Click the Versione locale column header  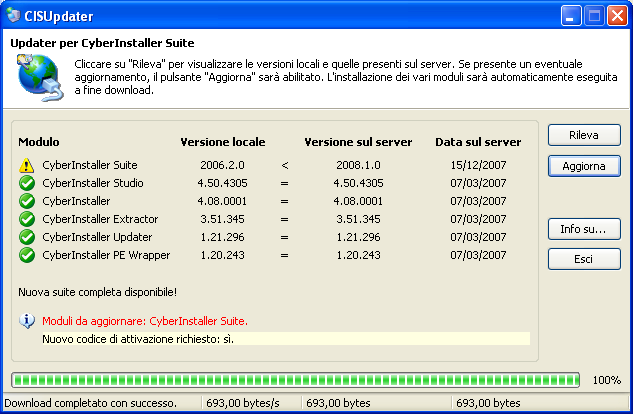223,142
